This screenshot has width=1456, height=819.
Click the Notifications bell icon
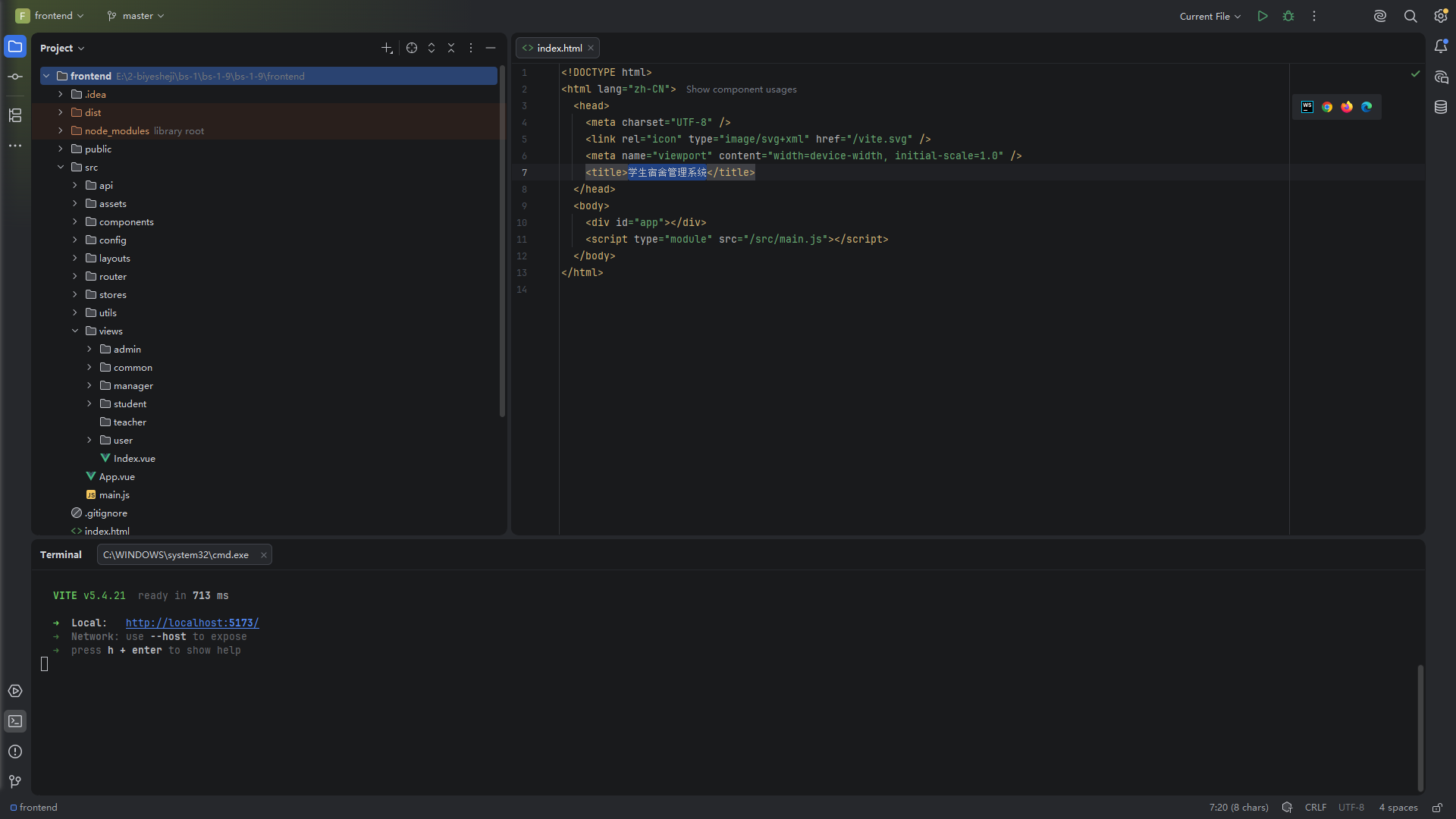point(1441,46)
